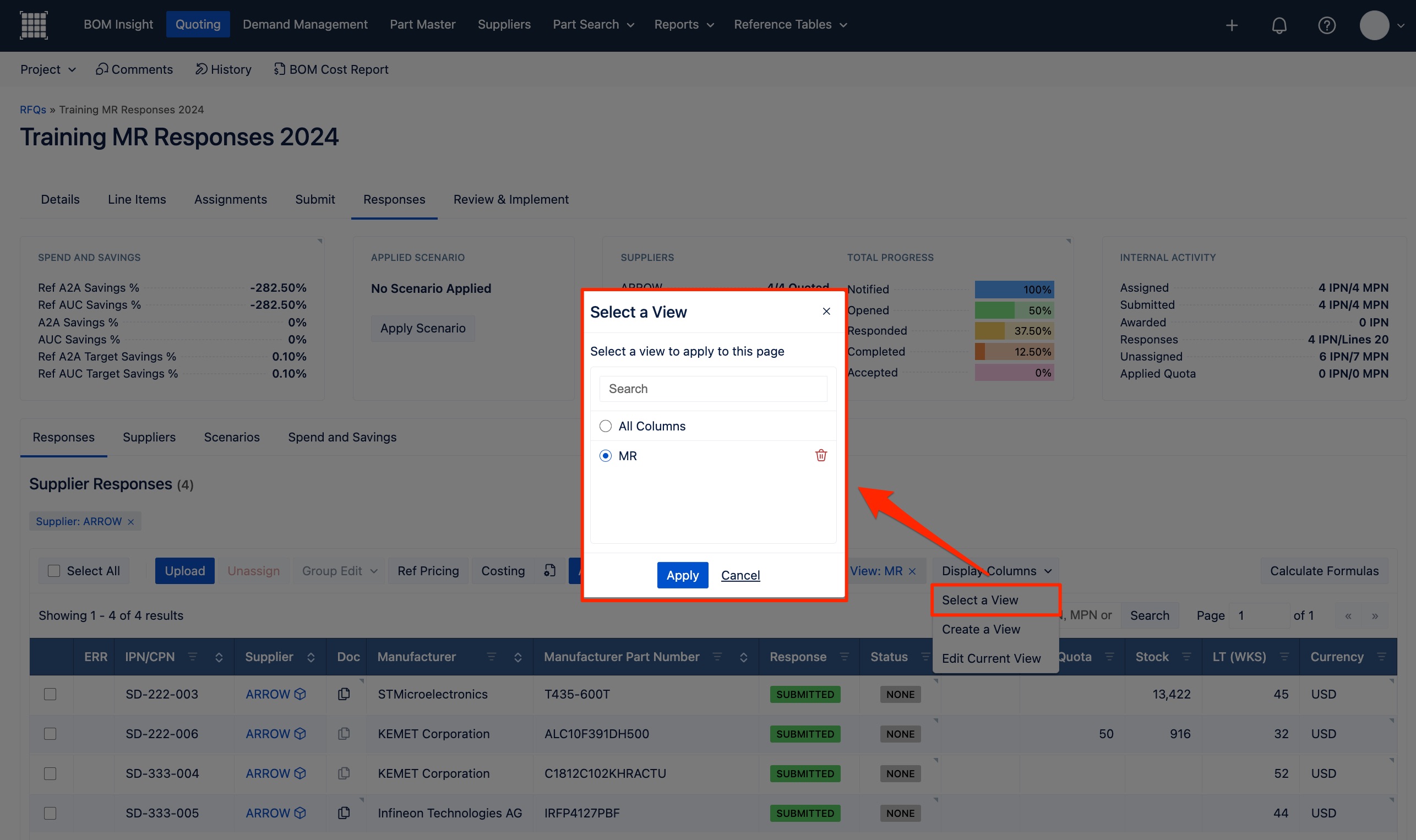
Task: Sort the IPN/CPN column
Action: pos(219,657)
